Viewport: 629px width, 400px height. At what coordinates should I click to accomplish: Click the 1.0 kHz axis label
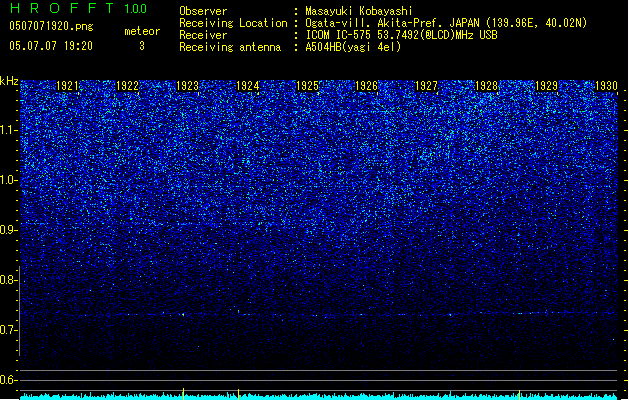pyautogui.click(x=8, y=180)
